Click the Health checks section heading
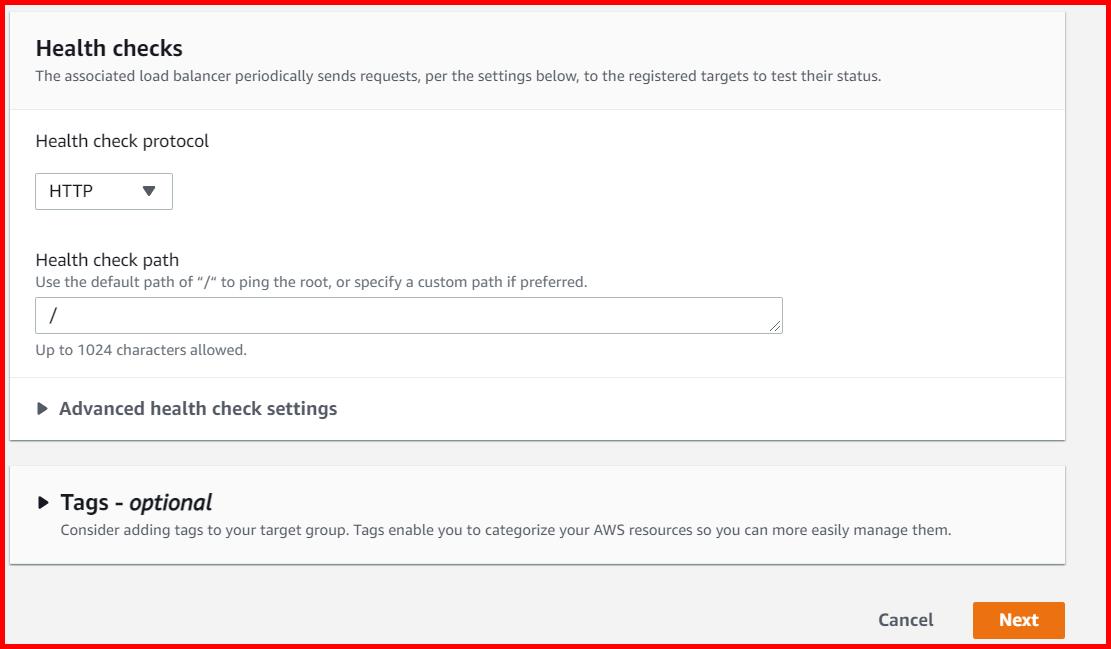The height and width of the screenshot is (649, 1111). 110,47
